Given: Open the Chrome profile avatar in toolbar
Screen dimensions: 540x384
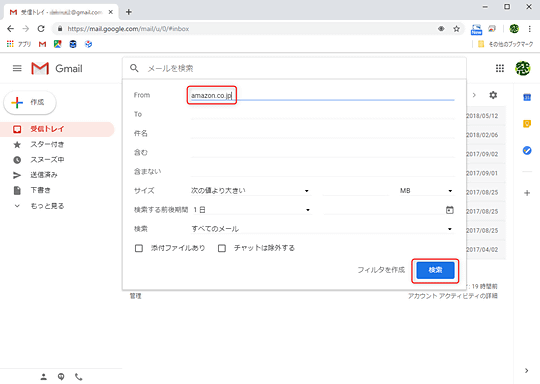Looking at the screenshot, I should pos(514,29).
